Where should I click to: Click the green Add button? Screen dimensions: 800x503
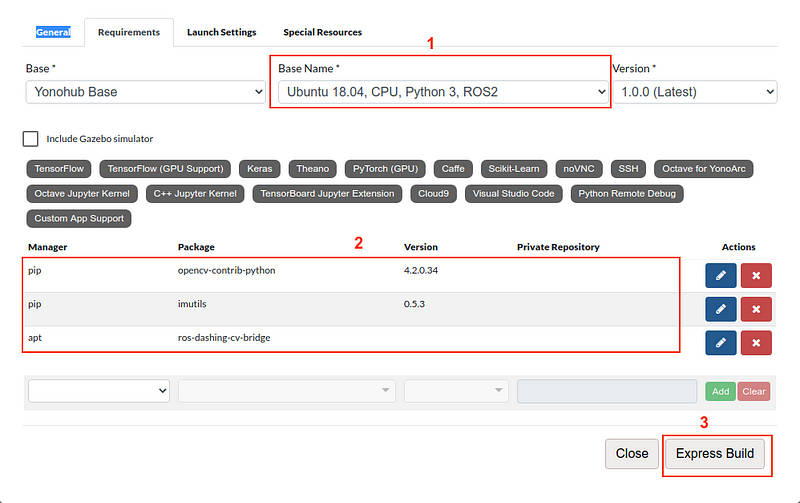pyautogui.click(x=720, y=392)
